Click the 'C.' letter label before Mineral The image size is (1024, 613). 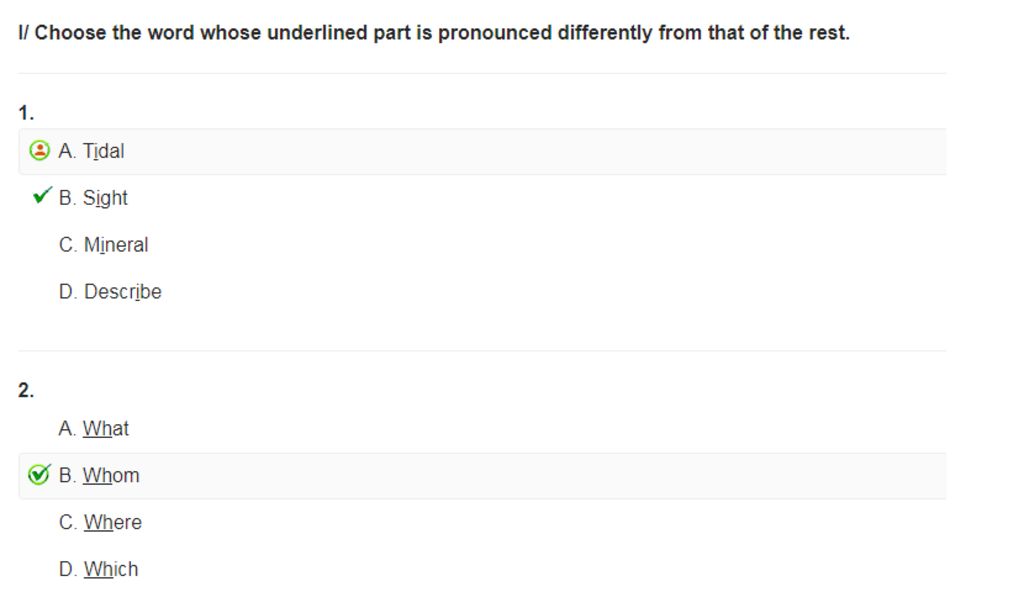point(67,245)
